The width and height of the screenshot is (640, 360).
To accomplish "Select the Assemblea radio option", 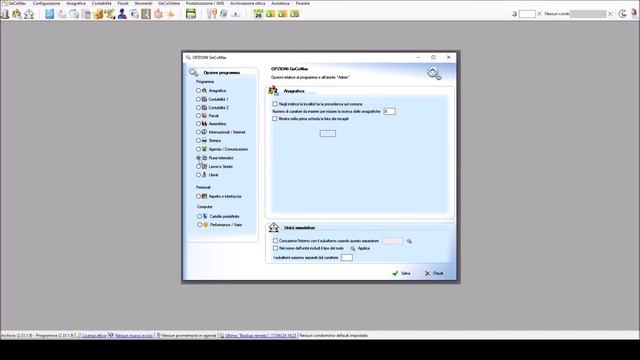I will [198, 124].
